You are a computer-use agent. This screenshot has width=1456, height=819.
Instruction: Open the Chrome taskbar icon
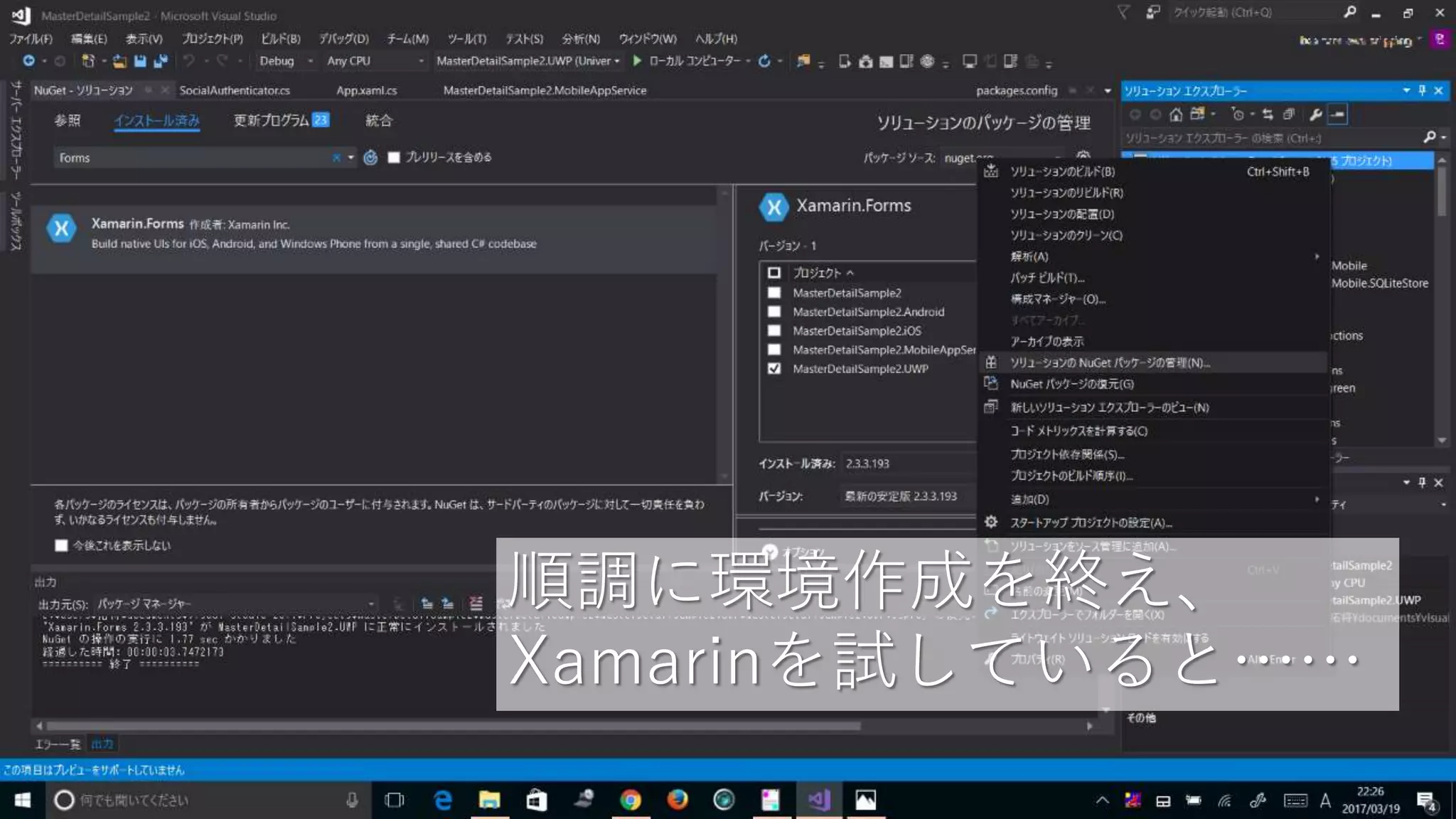point(631,800)
